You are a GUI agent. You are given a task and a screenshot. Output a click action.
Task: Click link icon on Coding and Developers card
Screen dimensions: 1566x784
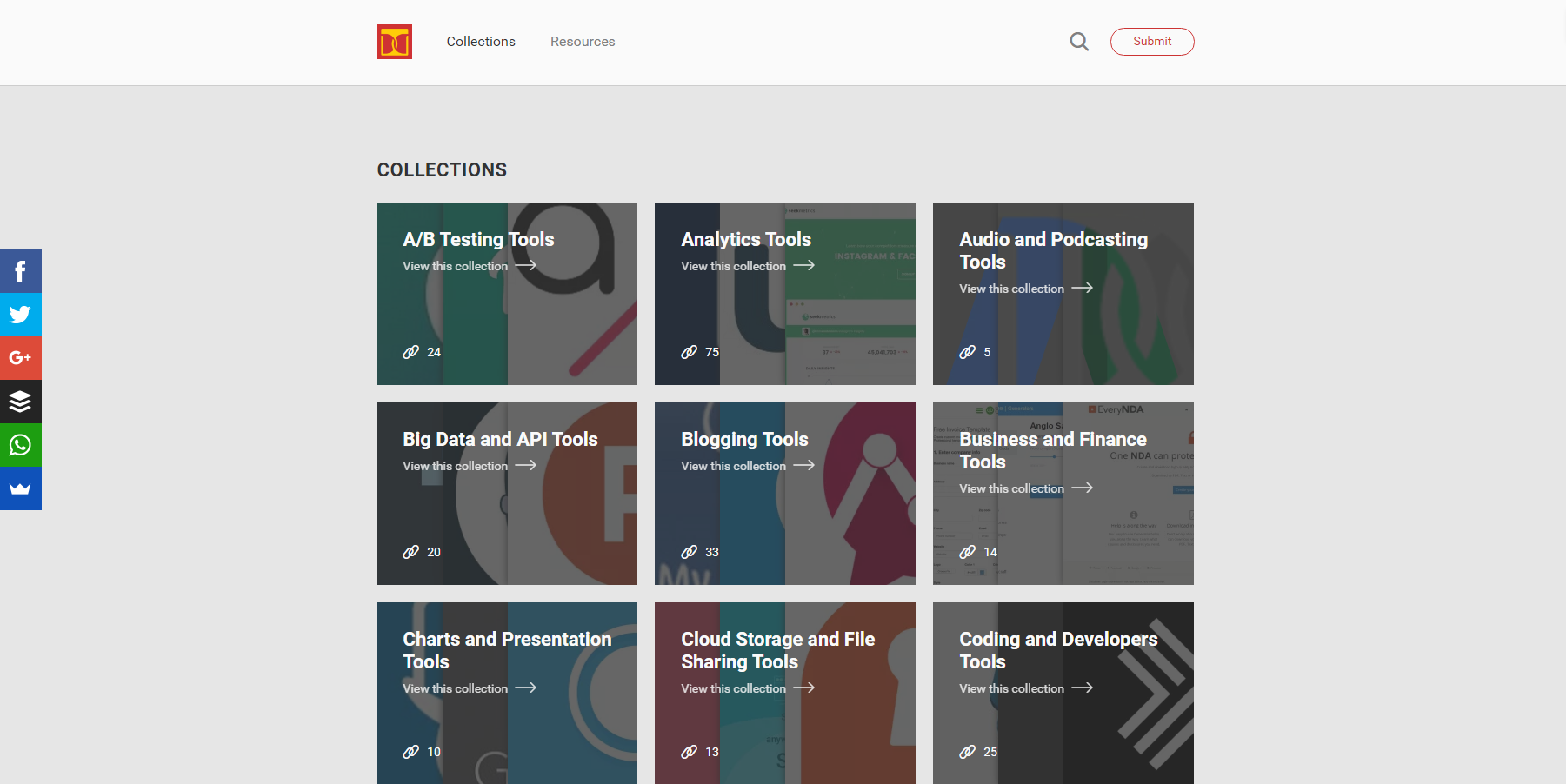click(x=968, y=752)
